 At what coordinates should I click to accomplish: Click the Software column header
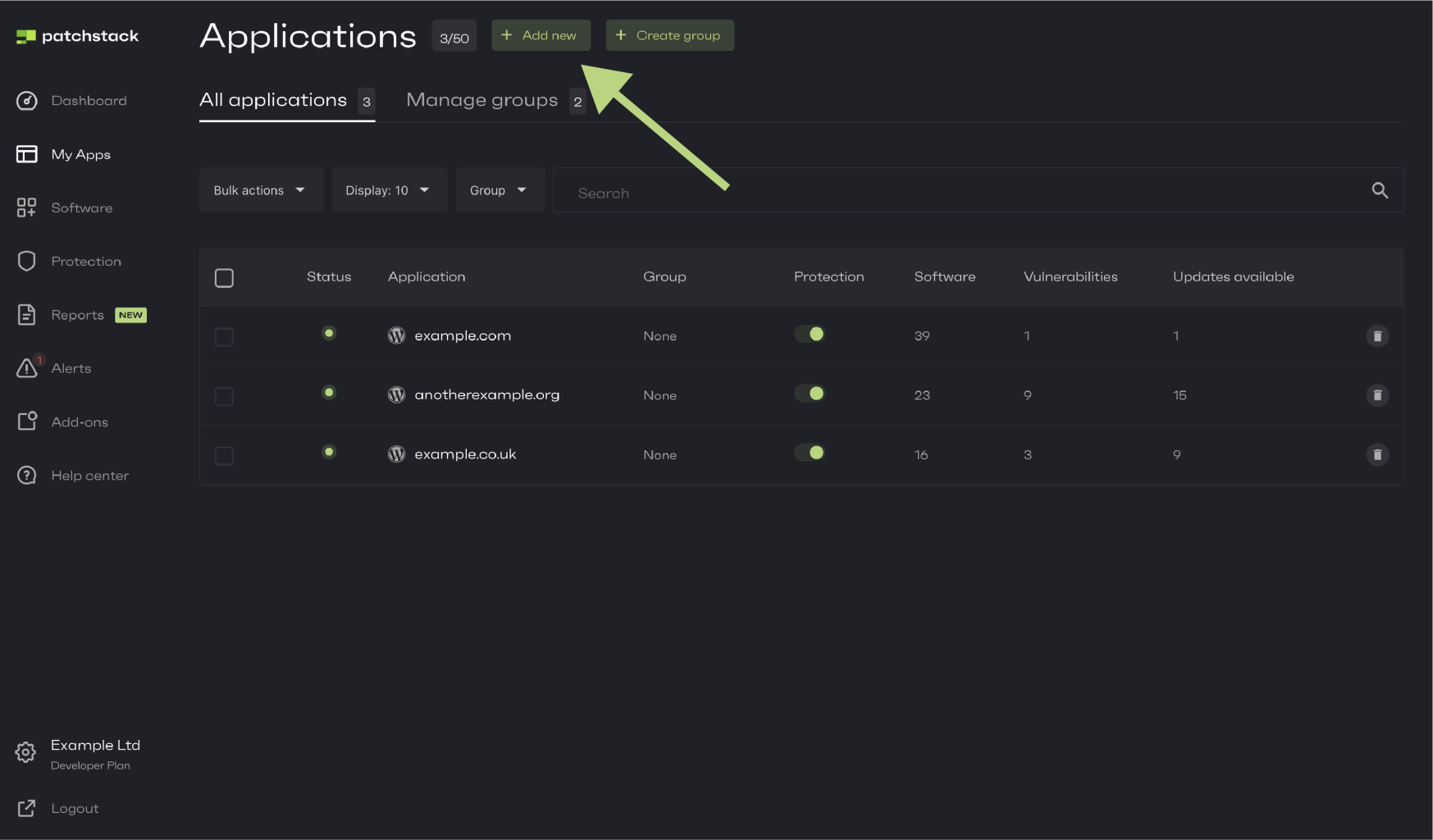[945, 276]
